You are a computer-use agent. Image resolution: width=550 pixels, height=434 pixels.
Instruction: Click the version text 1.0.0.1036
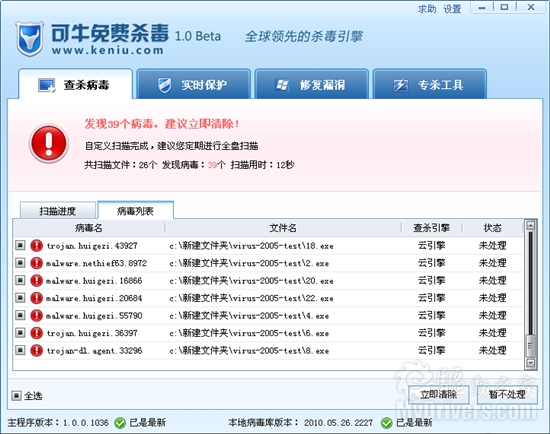[86, 423]
